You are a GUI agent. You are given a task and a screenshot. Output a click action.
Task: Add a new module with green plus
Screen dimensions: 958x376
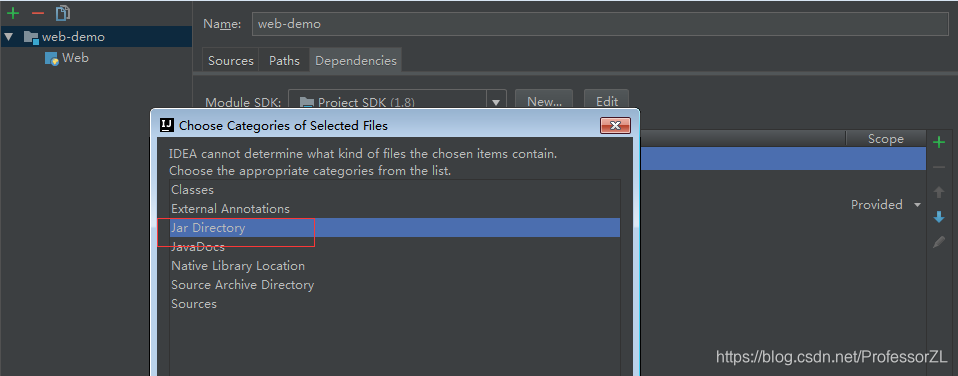[13, 13]
